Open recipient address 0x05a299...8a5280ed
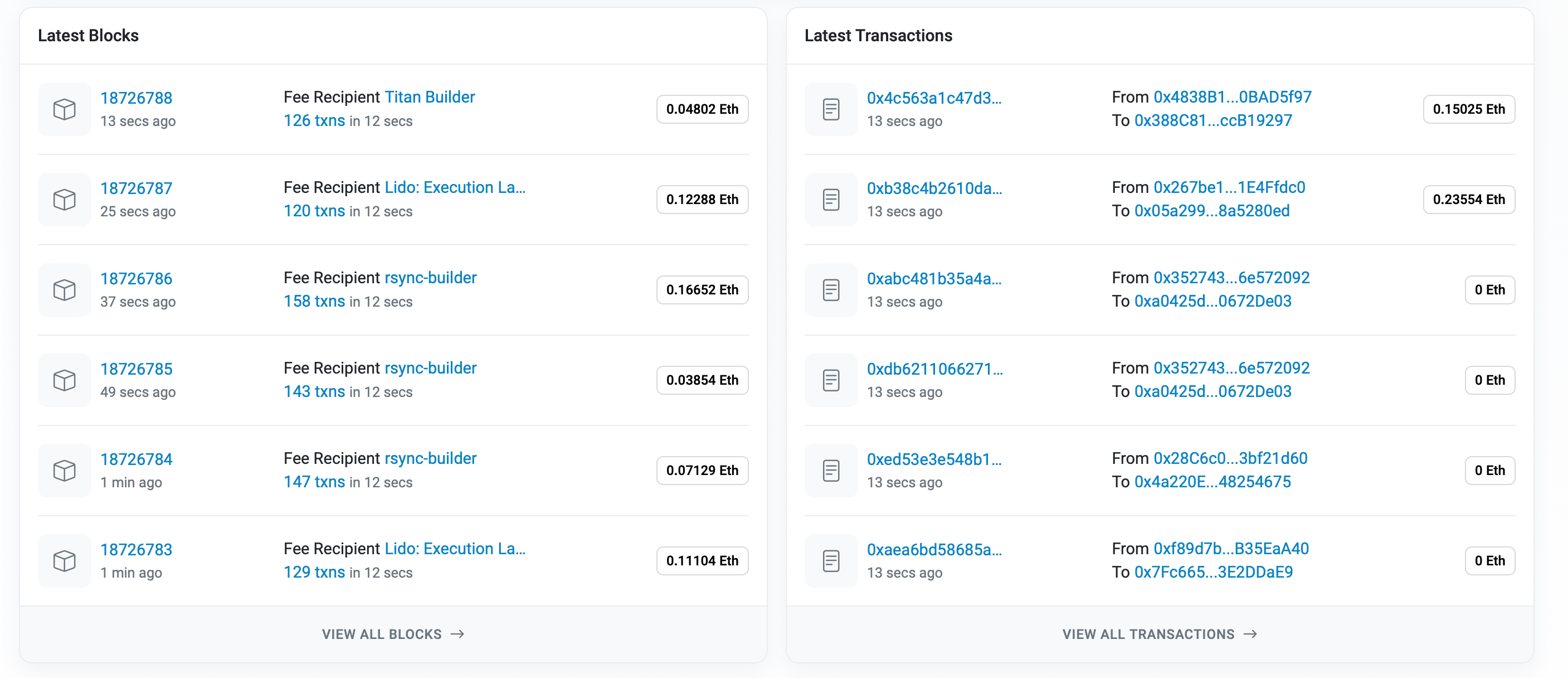This screenshot has height=678, width=1568. pos(1212,210)
